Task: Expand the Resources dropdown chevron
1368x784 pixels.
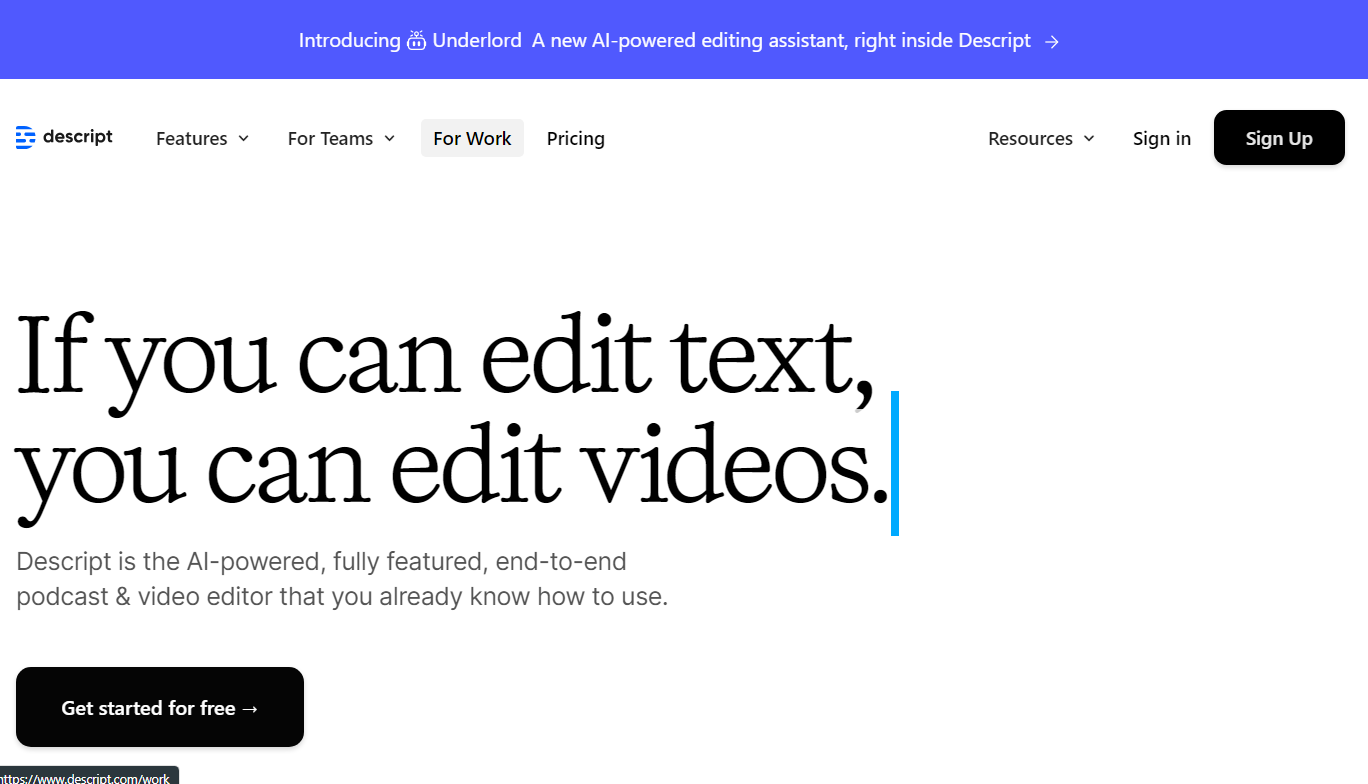Action: (x=1089, y=139)
